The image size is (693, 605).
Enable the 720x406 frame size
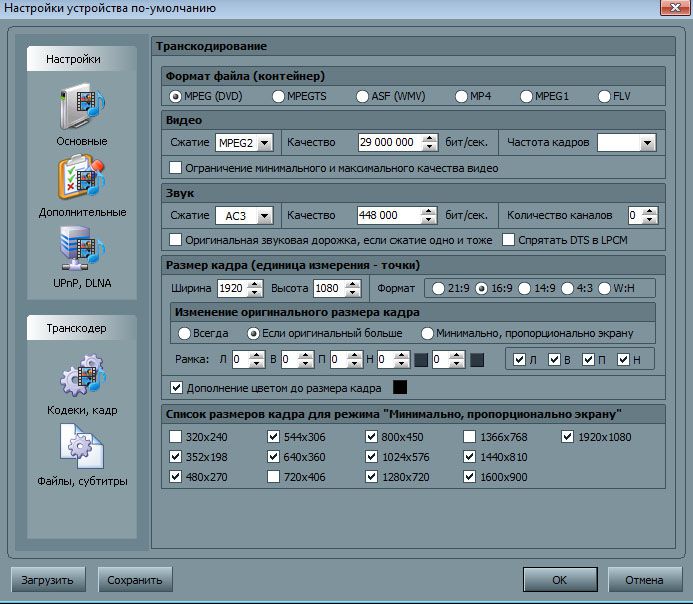click(274, 477)
